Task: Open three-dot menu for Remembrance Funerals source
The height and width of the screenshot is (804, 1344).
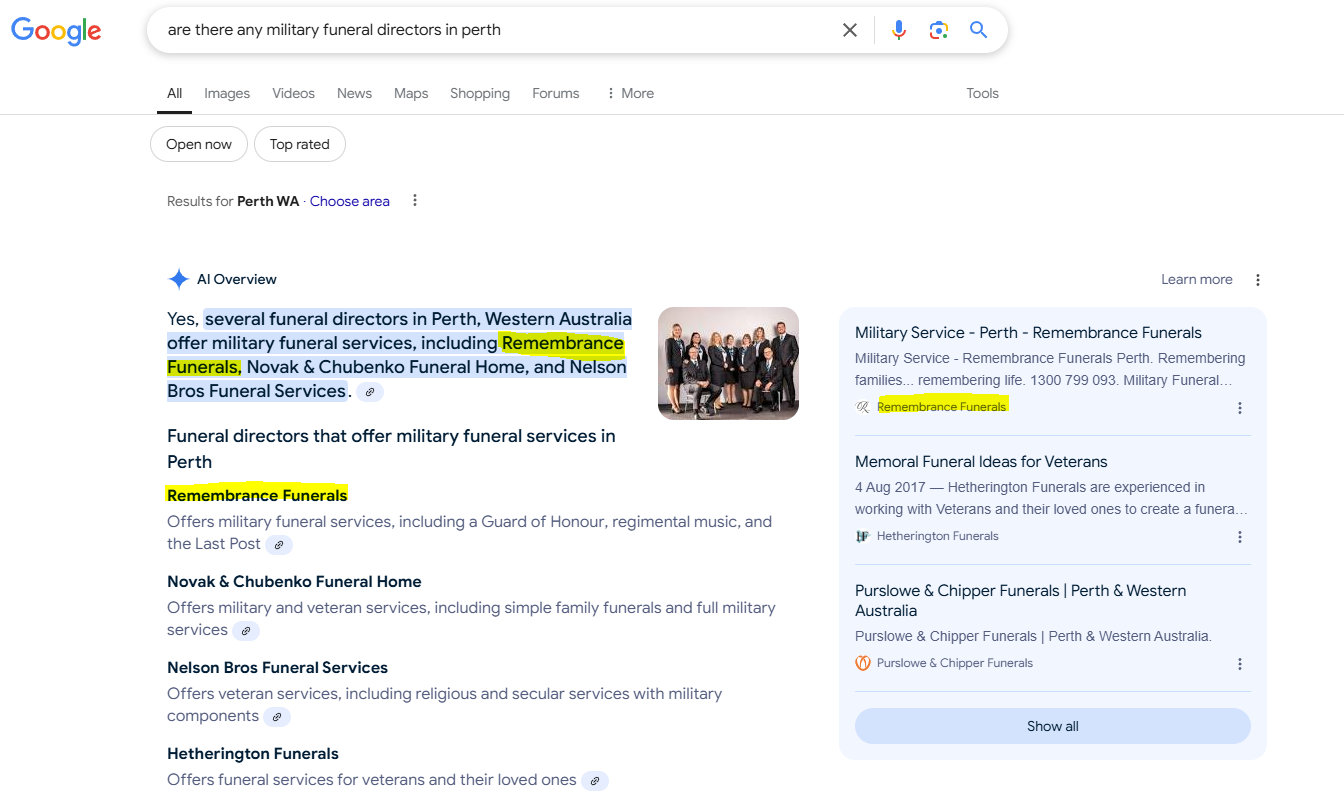Action: coord(1240,408)
